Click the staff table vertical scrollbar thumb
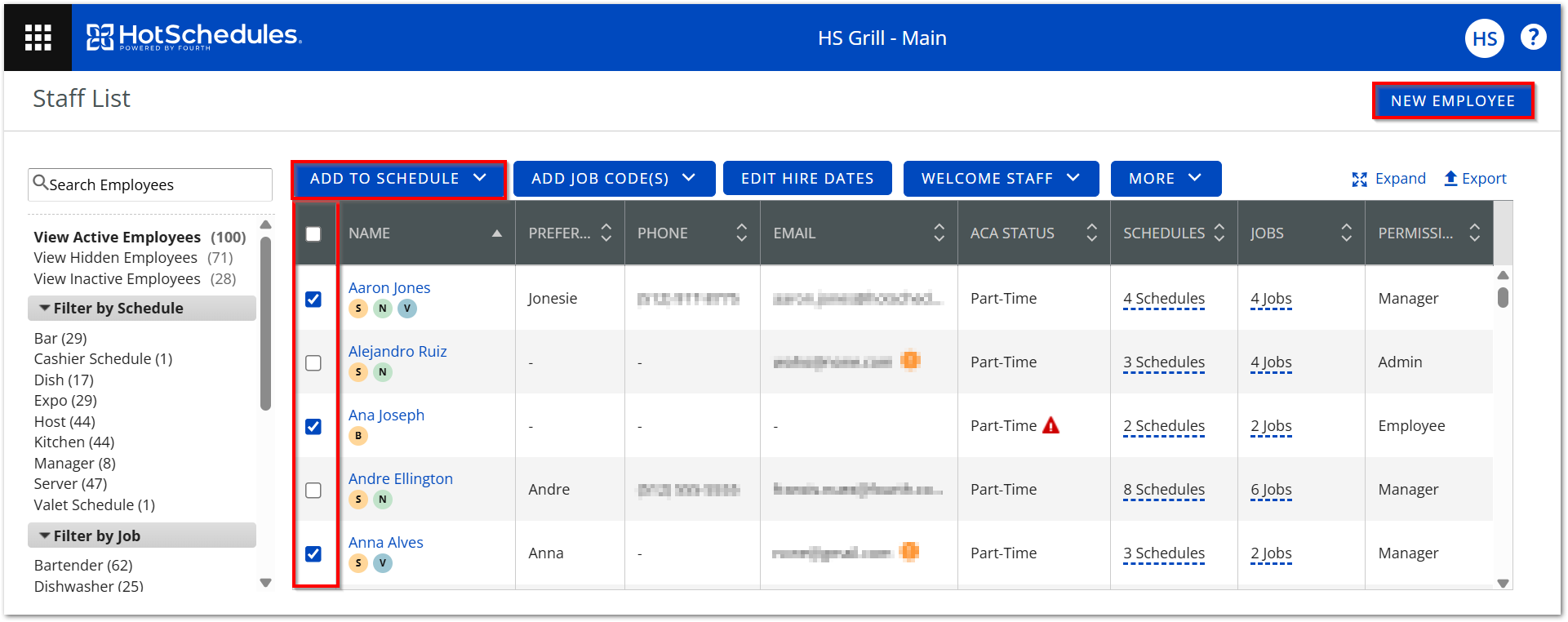Viewport: 1568px width, 622px height. (1503, 297)
